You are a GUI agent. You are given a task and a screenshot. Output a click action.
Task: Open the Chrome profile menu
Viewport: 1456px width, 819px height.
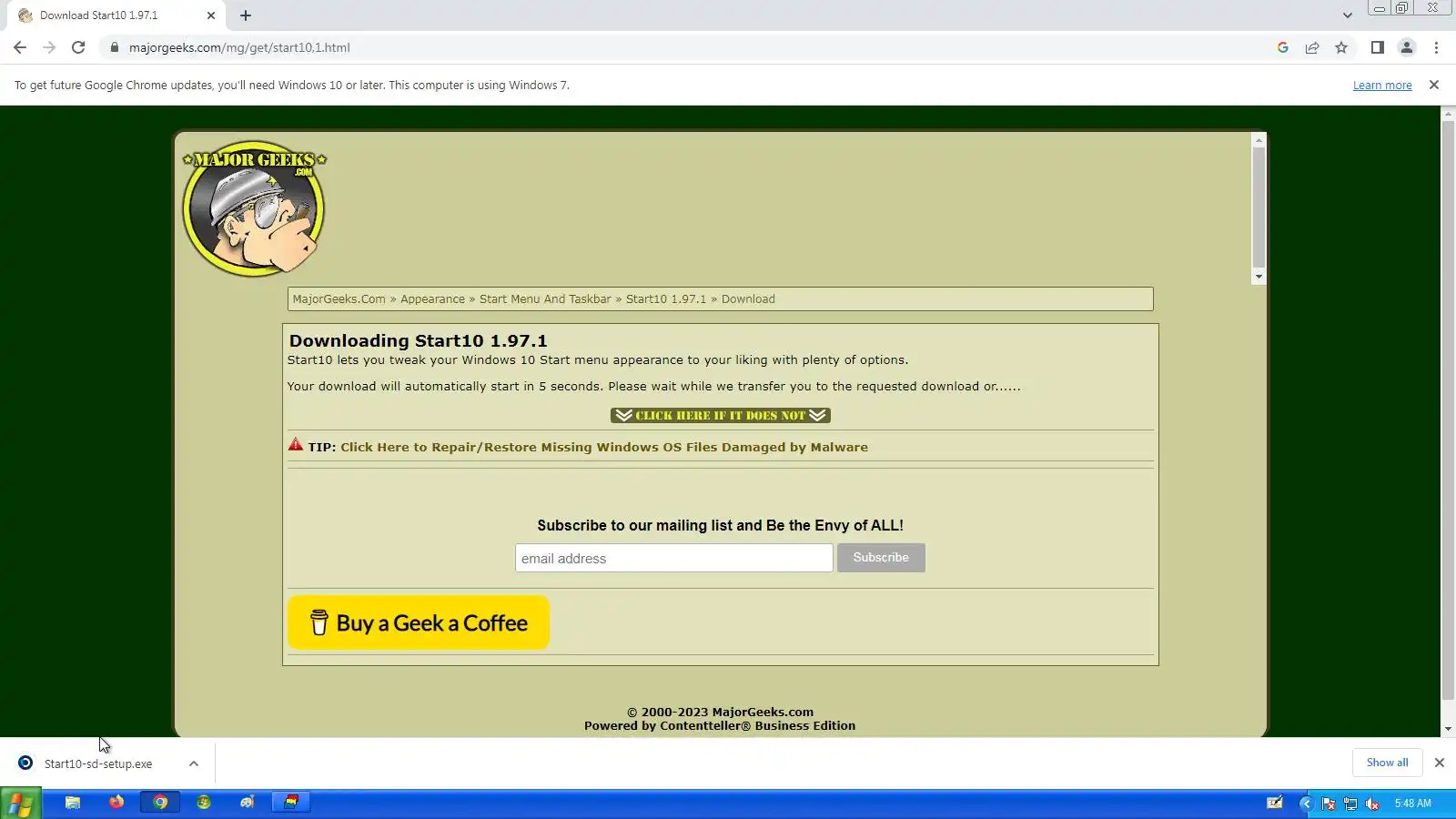tap(1407, 47)
